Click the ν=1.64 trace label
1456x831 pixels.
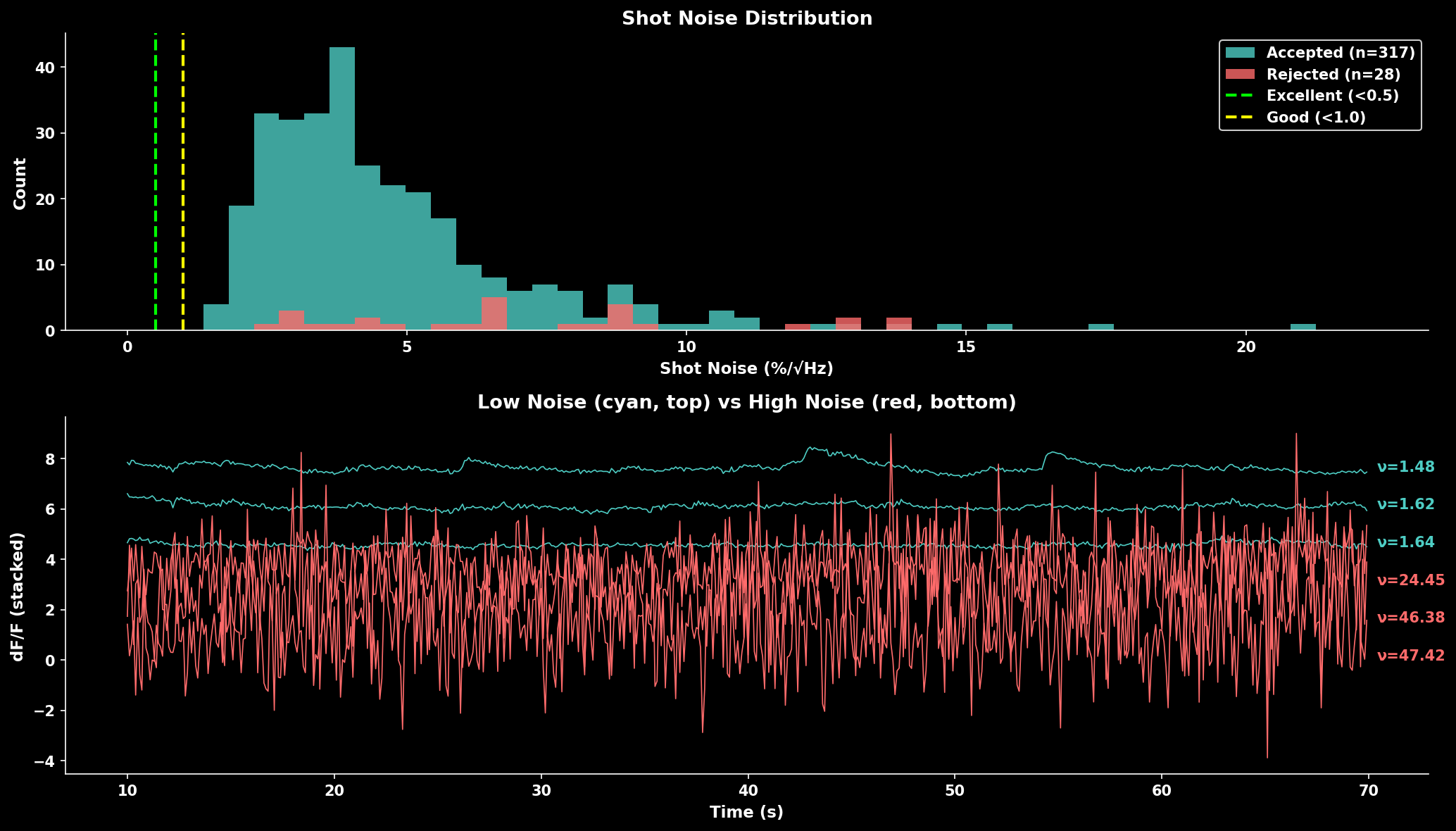(x=1405, y=542)
